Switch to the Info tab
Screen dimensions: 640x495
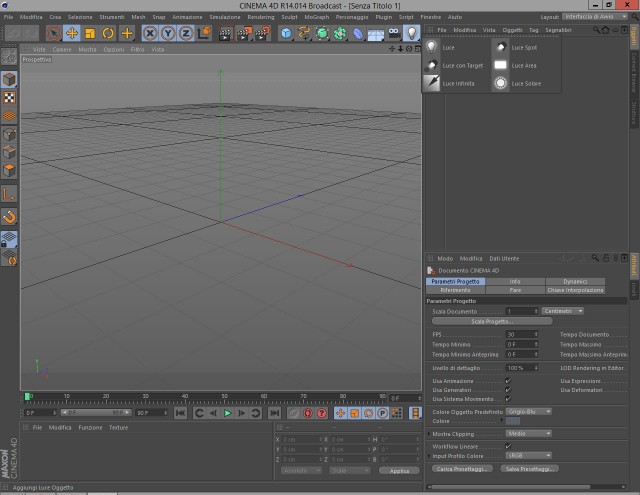(x=515, y=282)
